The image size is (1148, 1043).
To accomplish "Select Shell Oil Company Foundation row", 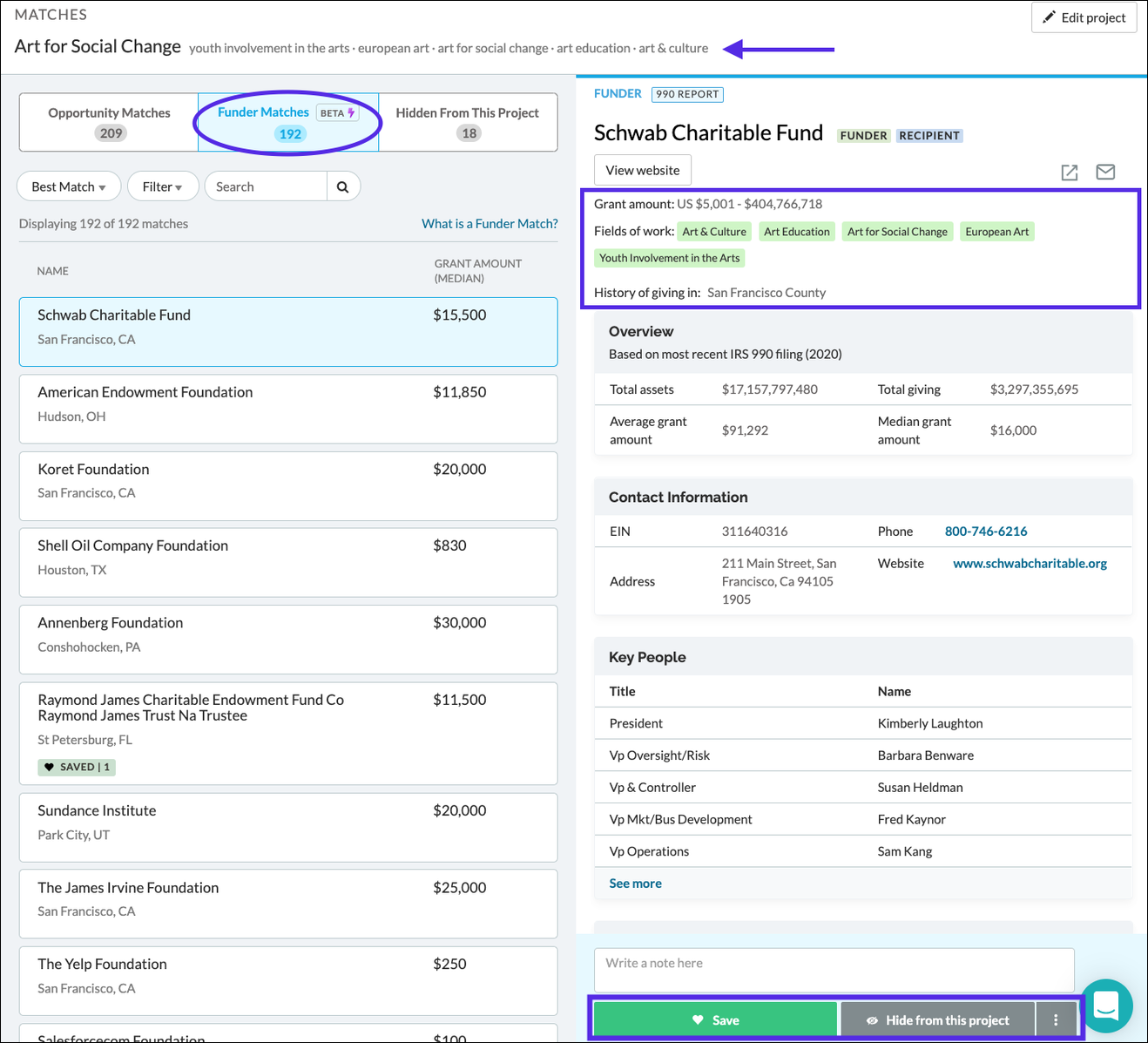I will (x=288, y=563).
